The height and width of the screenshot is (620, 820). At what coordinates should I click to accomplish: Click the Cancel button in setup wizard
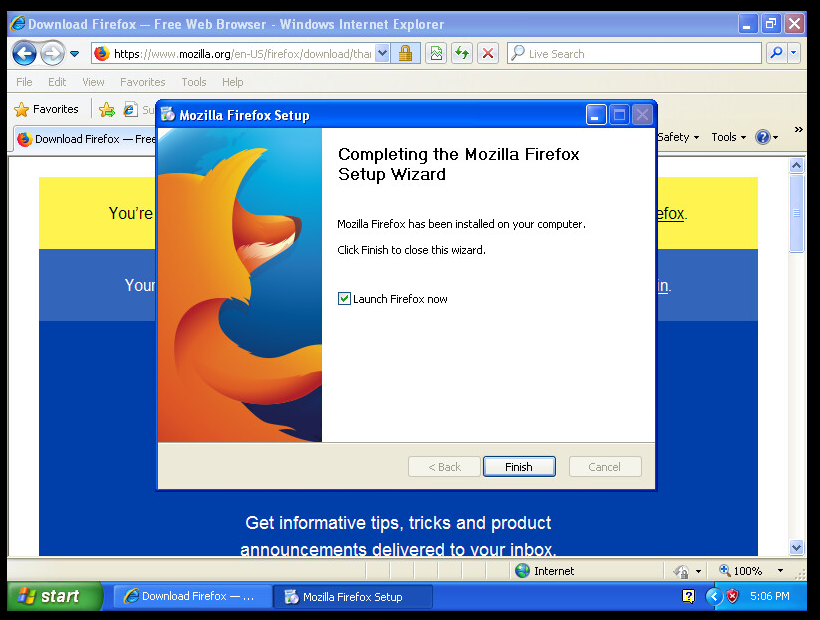coord(605,466)
